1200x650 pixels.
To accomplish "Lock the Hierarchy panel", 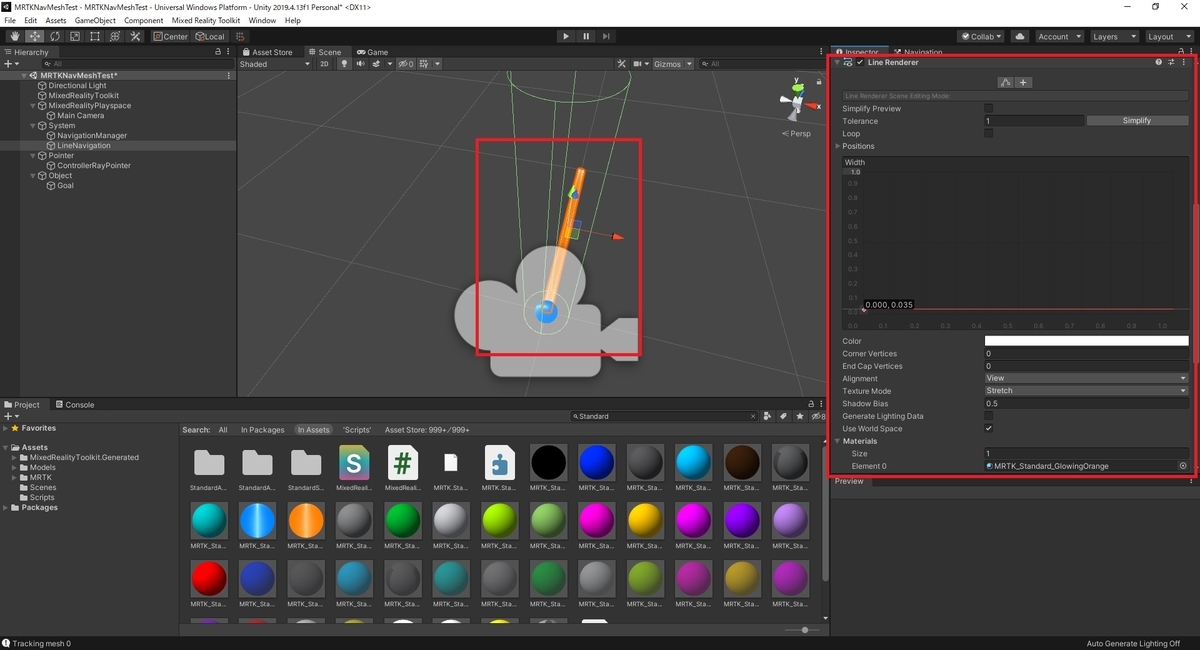I will pos(220,52).
